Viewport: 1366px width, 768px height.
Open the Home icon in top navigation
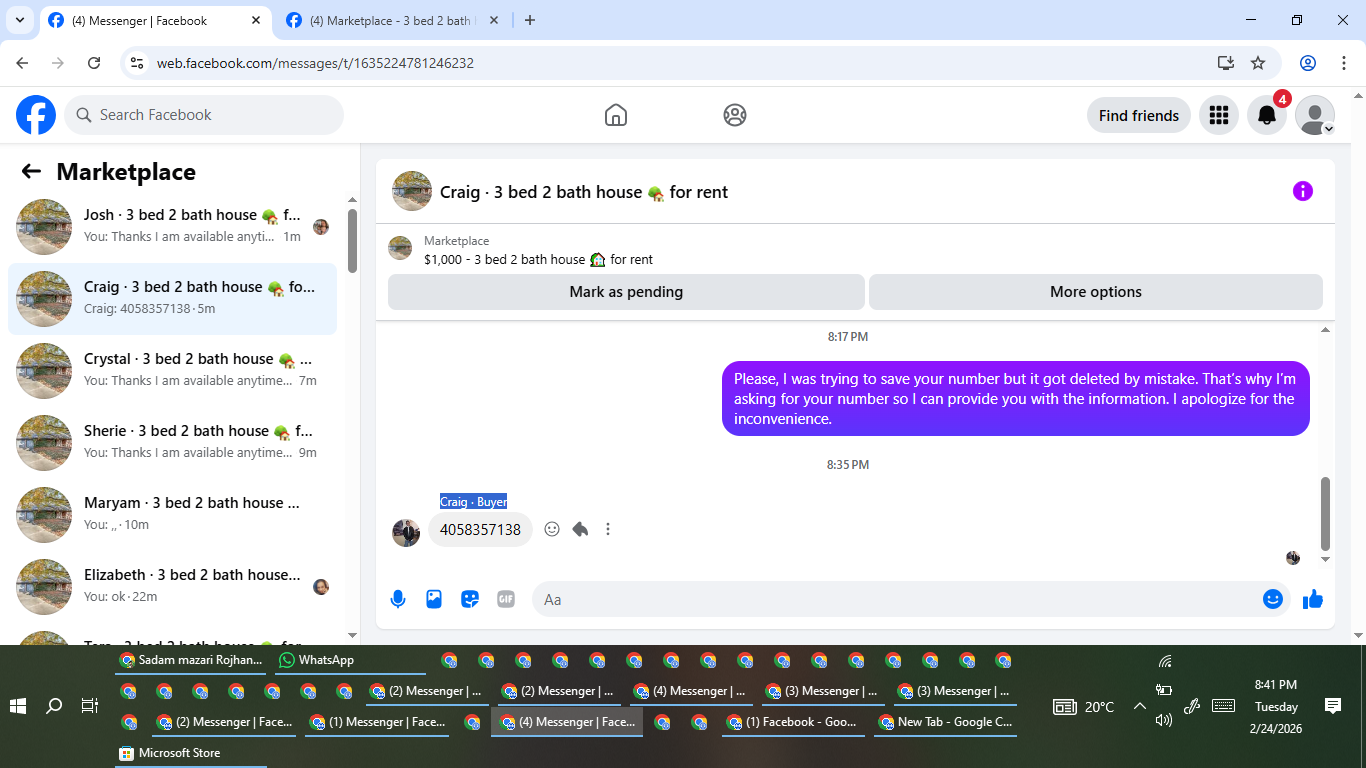point(616,115)
